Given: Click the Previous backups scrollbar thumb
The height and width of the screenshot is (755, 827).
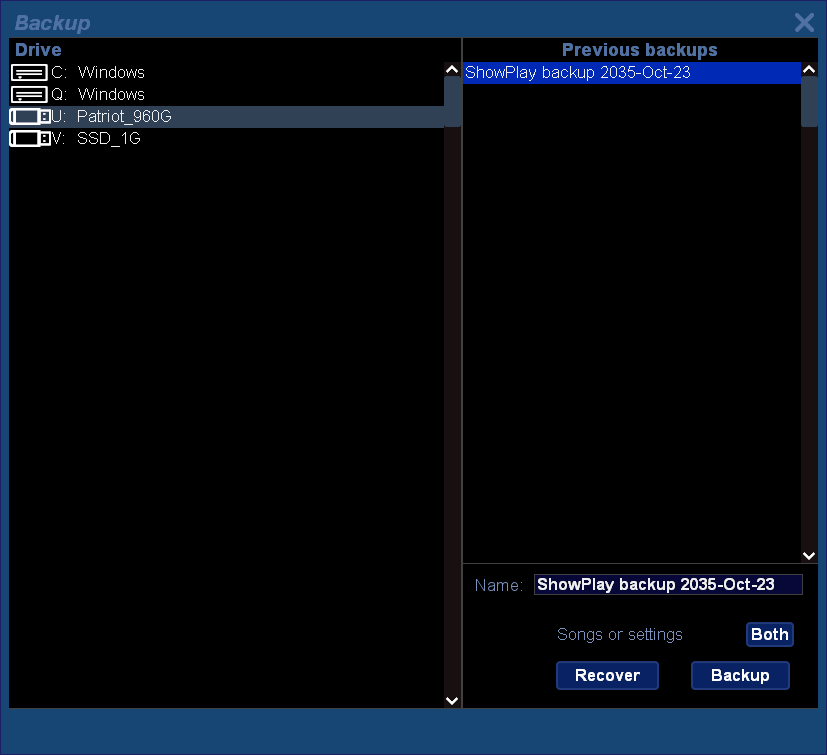Looking at the screenshot, I should click(x=809, y=103).
